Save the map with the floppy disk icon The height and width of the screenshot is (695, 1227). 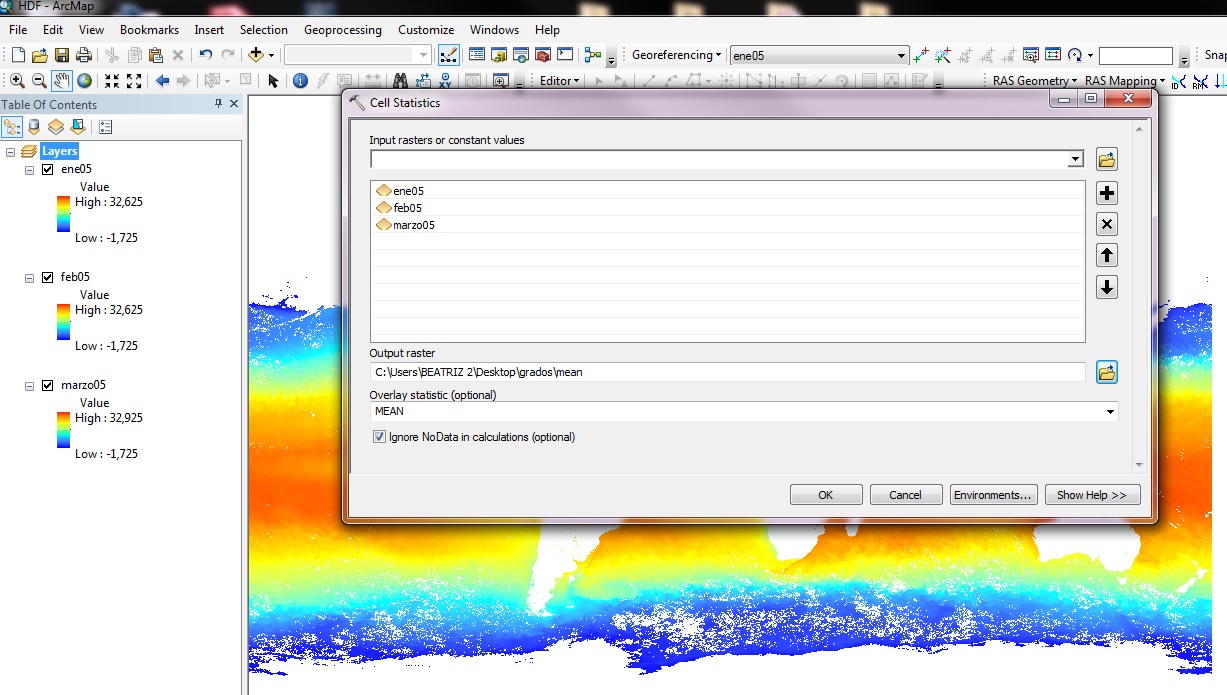pos(61,55)
